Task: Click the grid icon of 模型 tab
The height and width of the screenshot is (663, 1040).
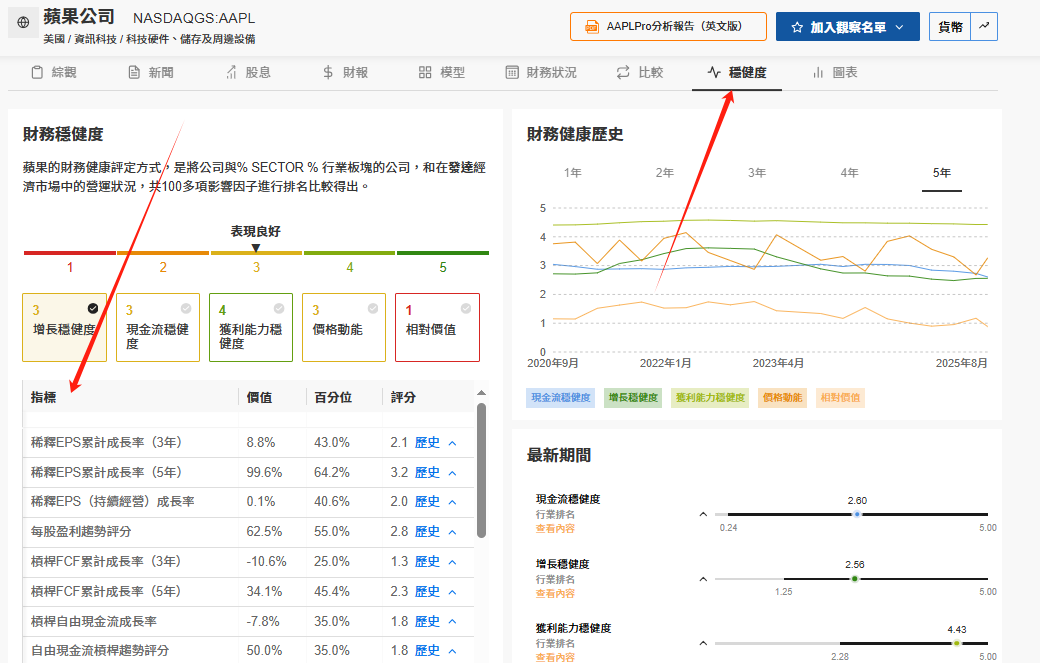Action: (x=425, y=72)
